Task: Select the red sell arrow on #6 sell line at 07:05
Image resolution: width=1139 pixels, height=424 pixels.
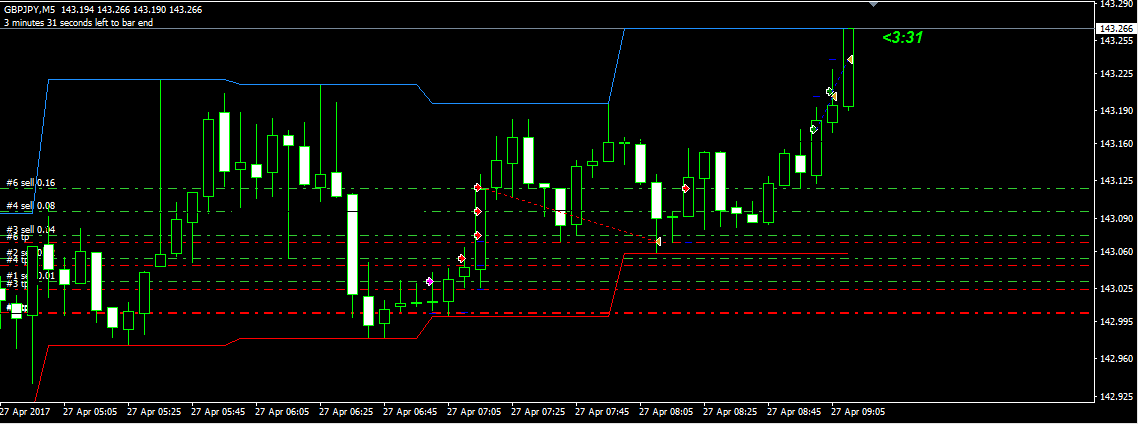Action: click(x=478, y=188)
